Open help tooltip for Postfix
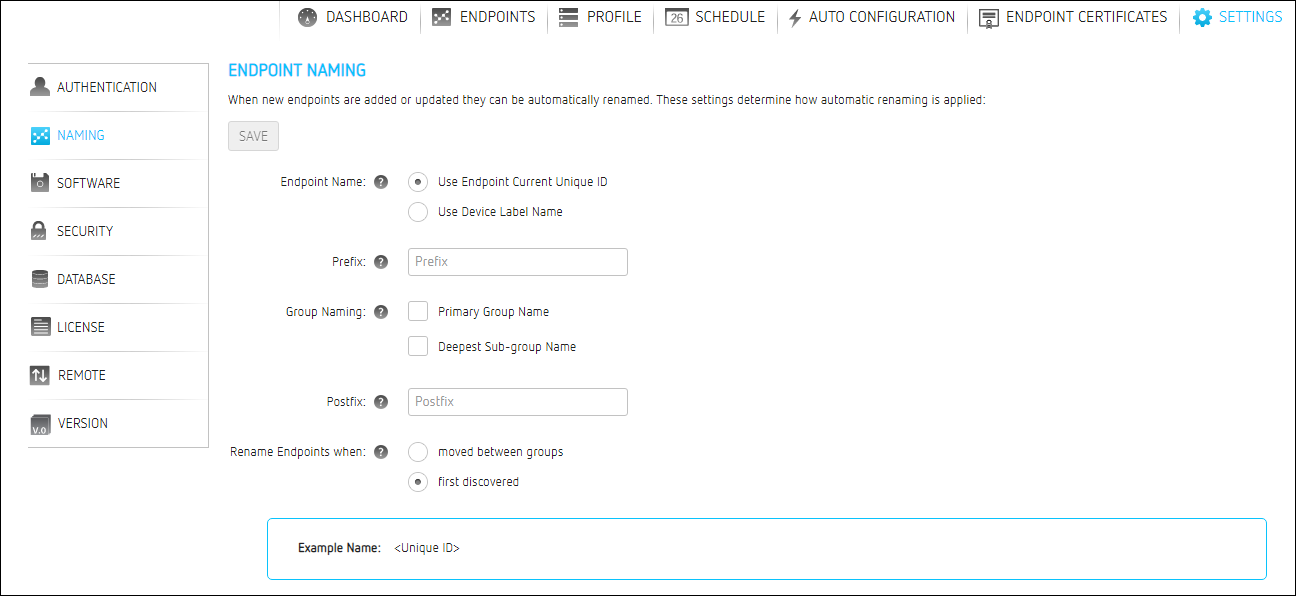Image resolution: width=1296 pixels, height=596 pixels. pyautogui.click(x=381, y=402)
